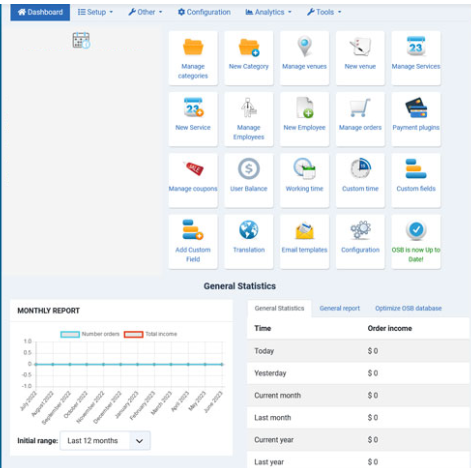Click the Dashboard button
Screen dimensions: 471x468
tap(40, 12)
